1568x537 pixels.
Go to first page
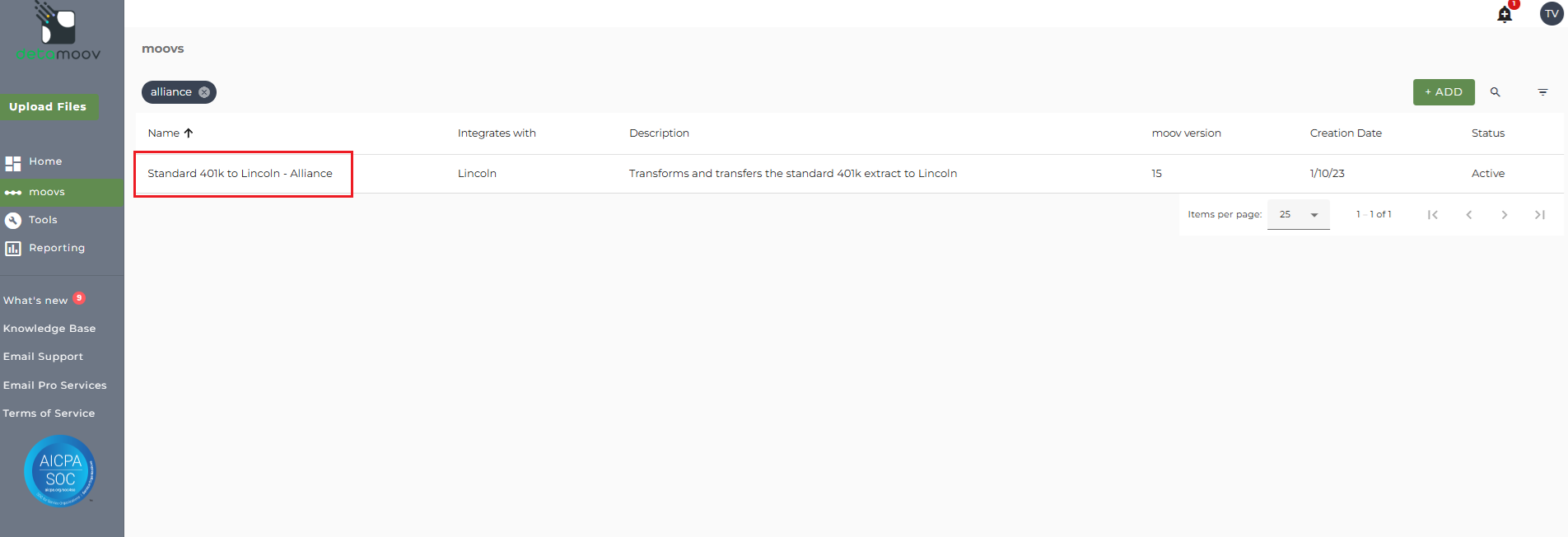(x=1433, y=215)
